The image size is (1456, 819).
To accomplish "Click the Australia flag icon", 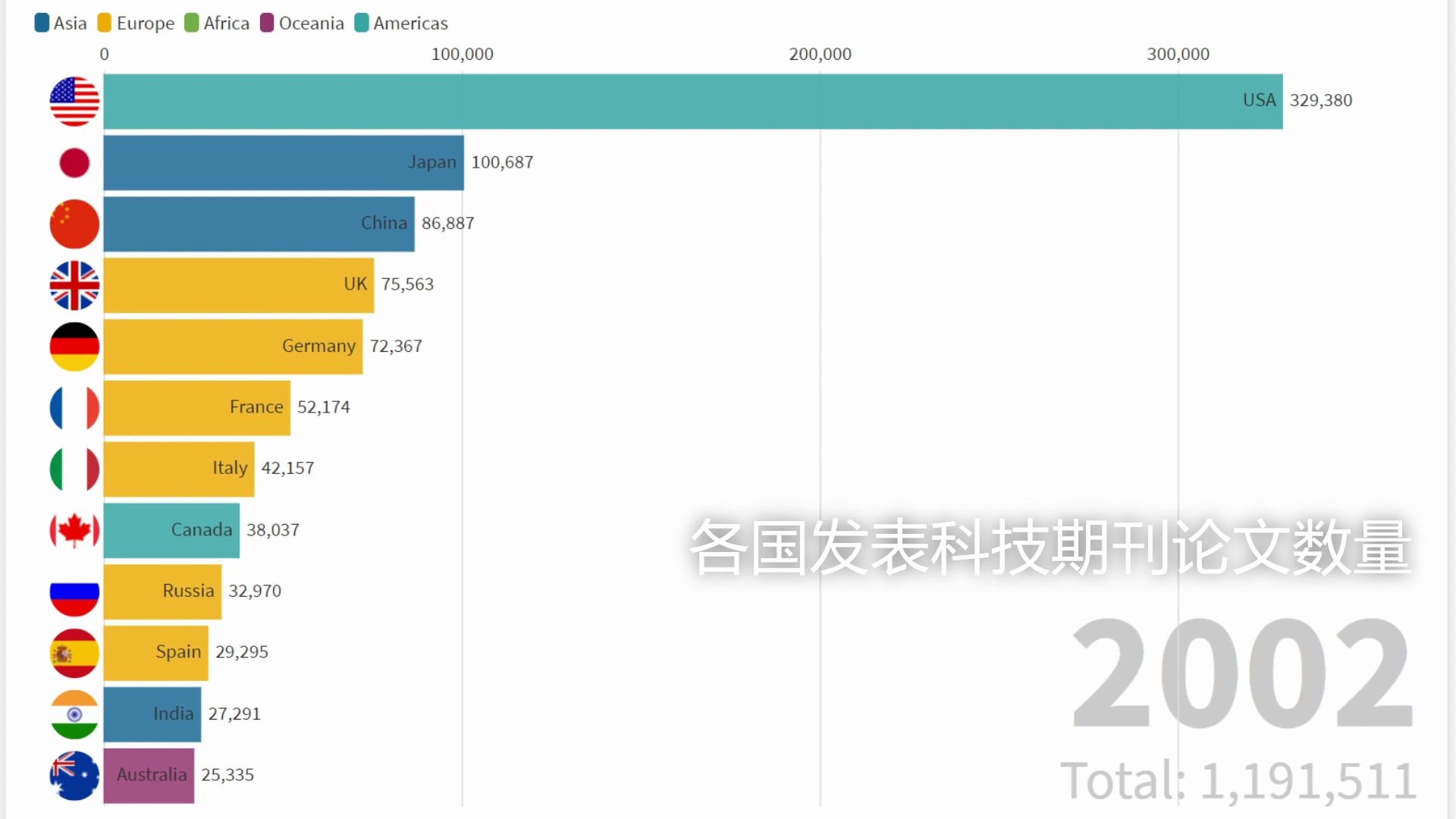I will [x=74, y=776].
